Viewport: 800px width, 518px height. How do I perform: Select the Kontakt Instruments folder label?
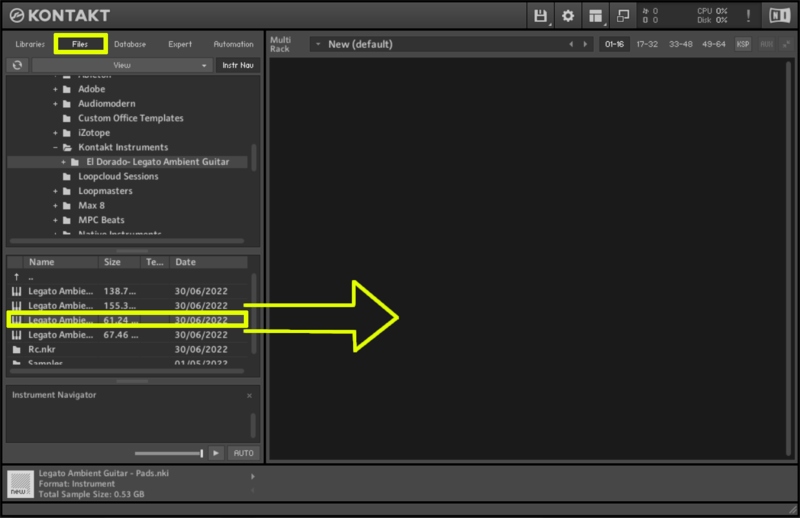123,147
